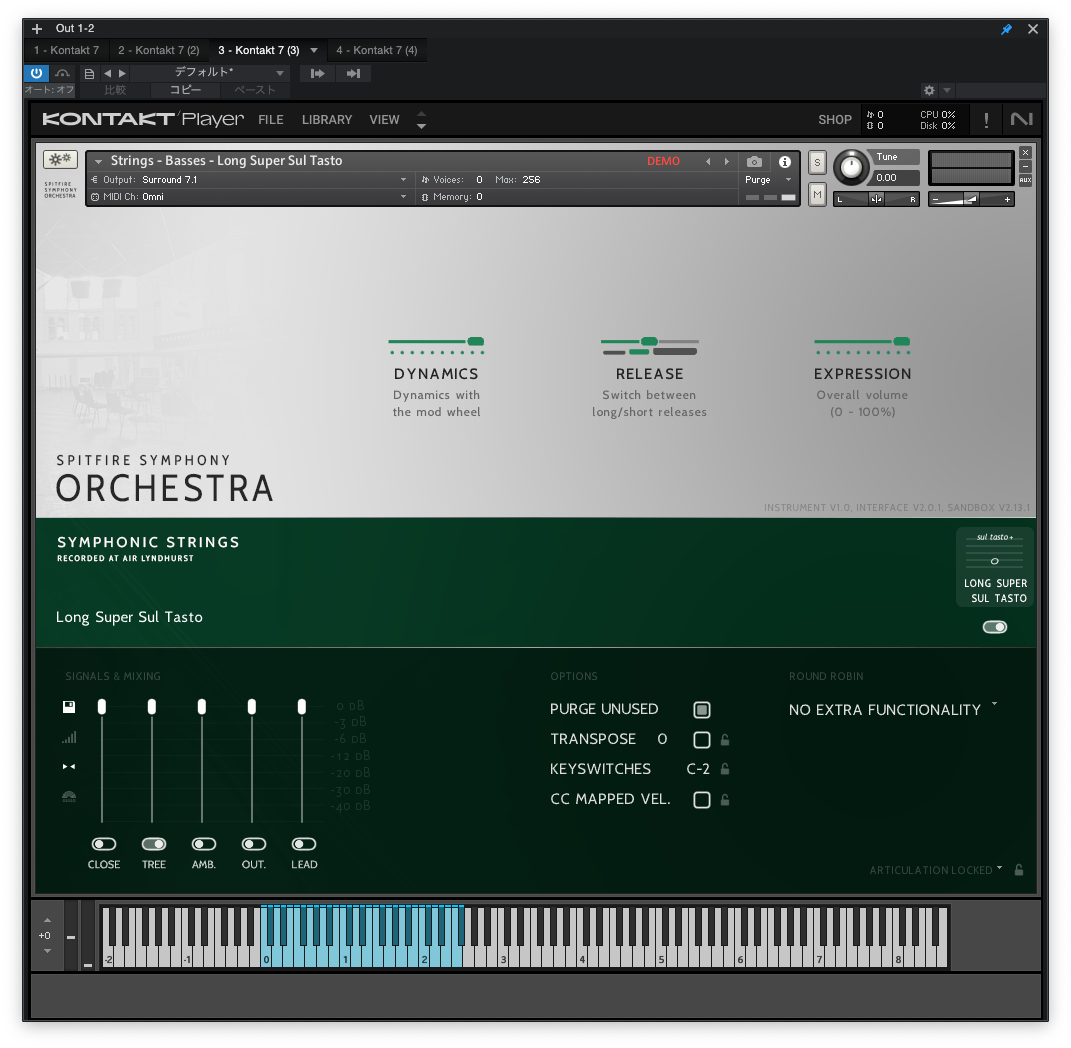Go to next instrument preset arrow
Screen dimensions: 1071x1048
tap(727, 161)
